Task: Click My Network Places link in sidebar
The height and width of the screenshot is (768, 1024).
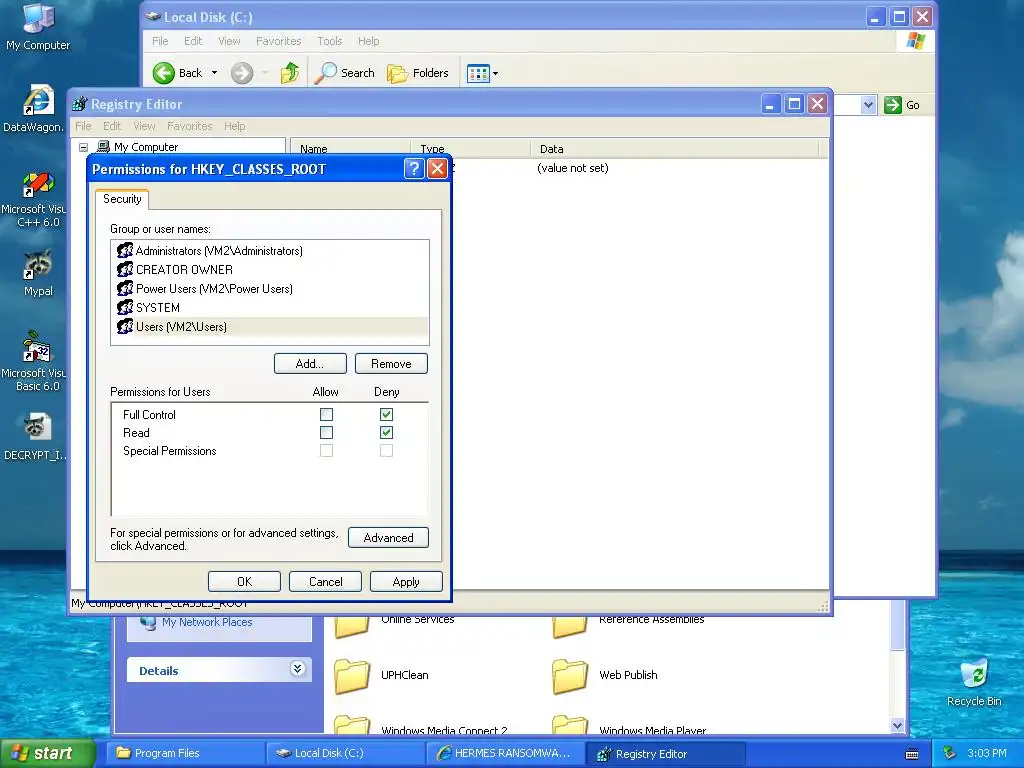Action: [207, 622]
